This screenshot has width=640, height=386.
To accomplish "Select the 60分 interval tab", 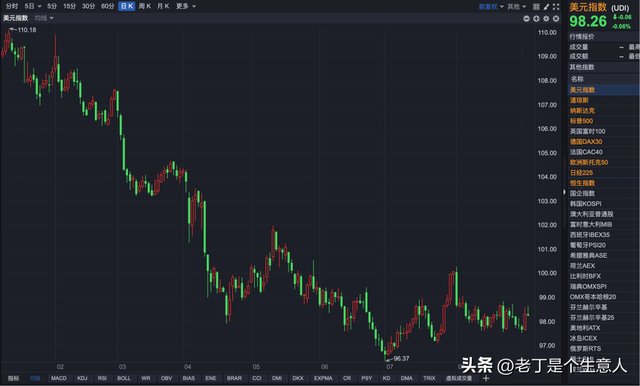I will pyautogui.click(x=107, y=6).
